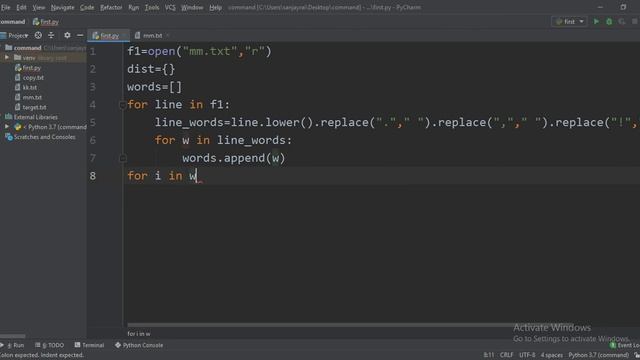Open the first run configuration dropdown
This screenshot has width=640, height=360.
569,22
